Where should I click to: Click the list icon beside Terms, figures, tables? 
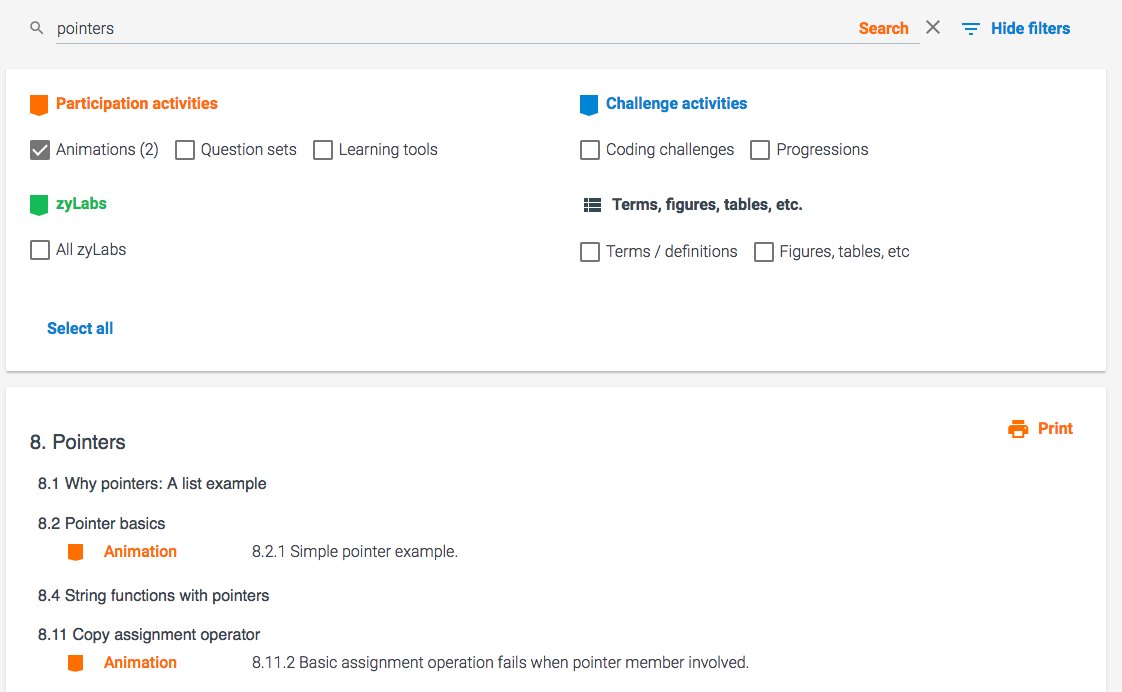coord(592,205)
